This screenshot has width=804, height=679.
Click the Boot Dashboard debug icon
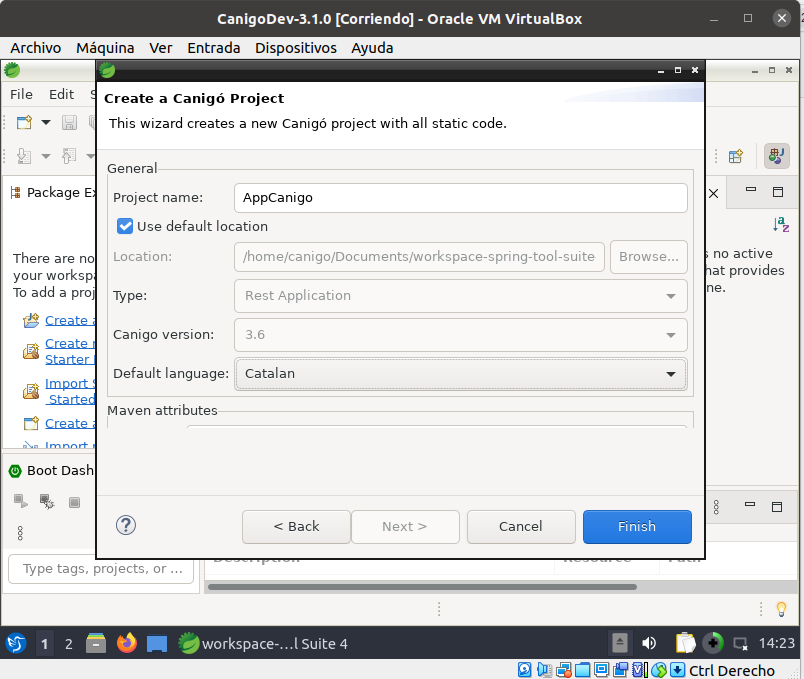47,501
